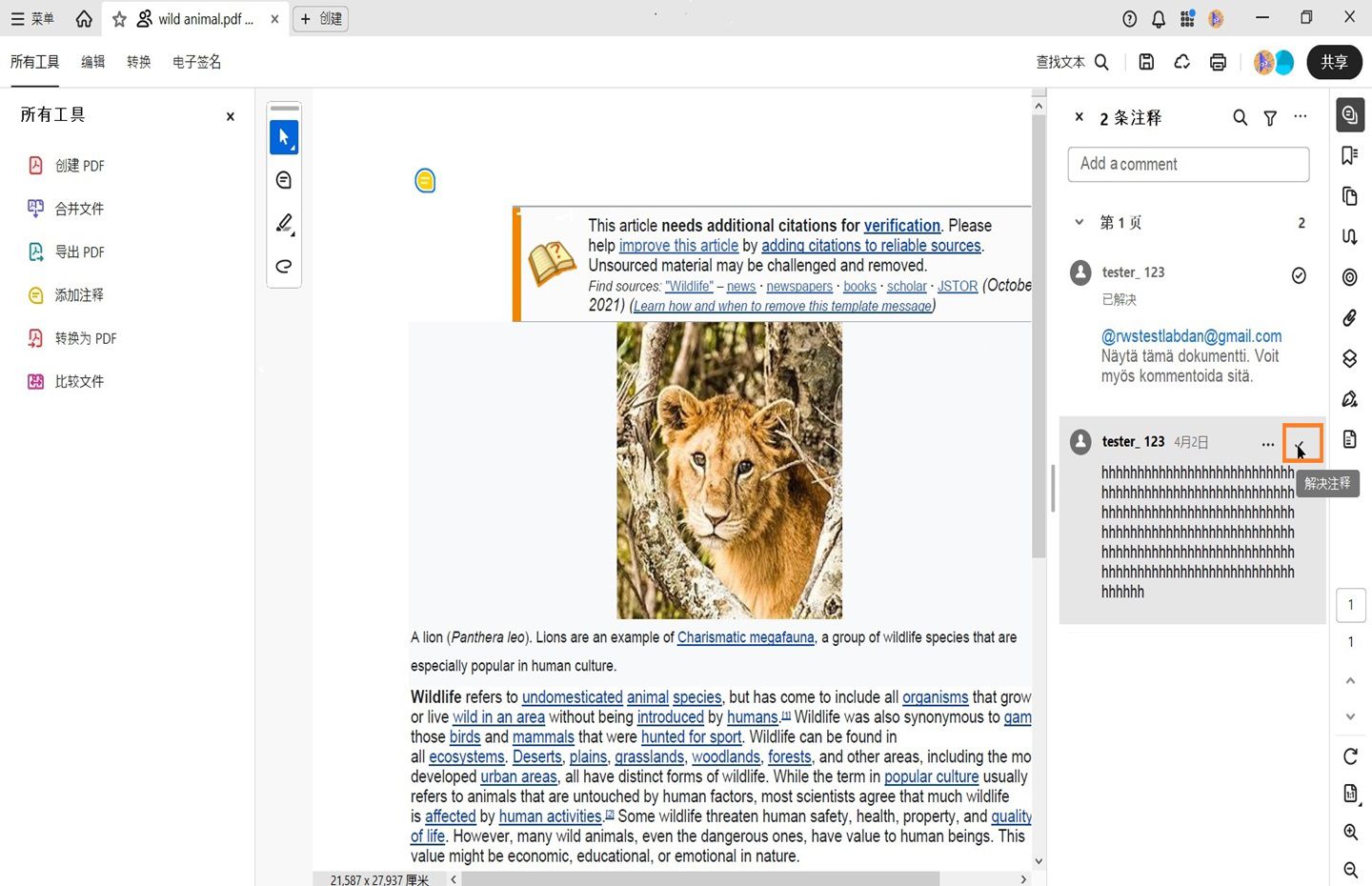Click the document icon below the signature pen
Viewport: 1372px width, 886px height.
[x=1350, y=439]
